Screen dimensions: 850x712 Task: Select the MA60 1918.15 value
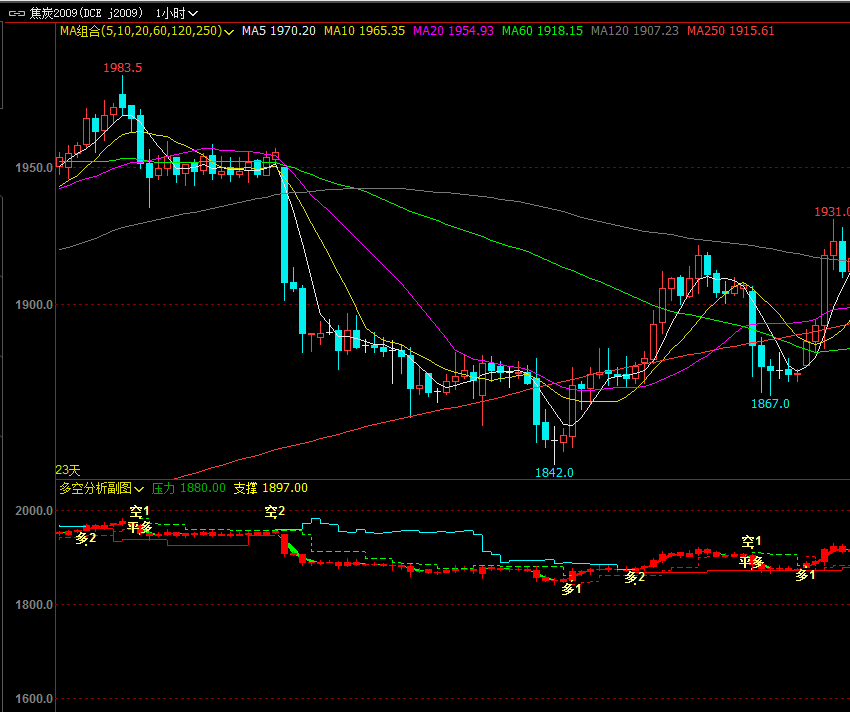pyautogui.click(x=542, y=31)
